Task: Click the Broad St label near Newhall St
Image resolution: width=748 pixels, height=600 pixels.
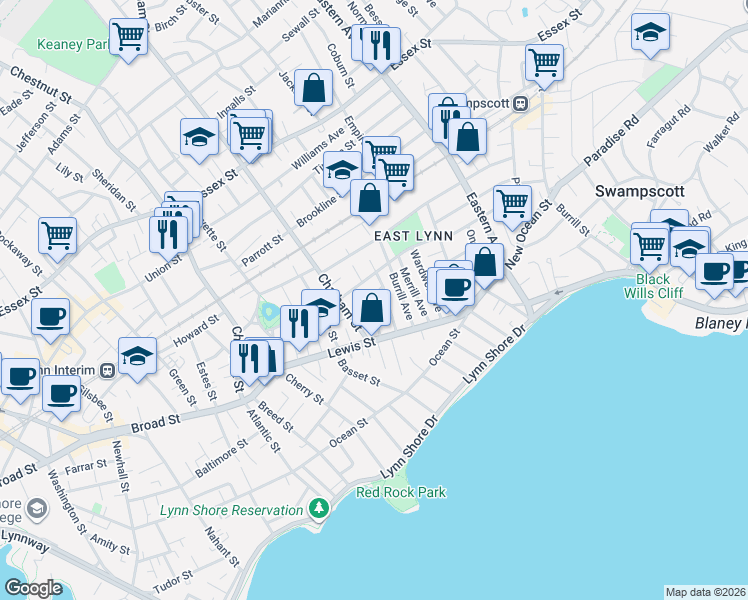Action: [x=156, y=424]
